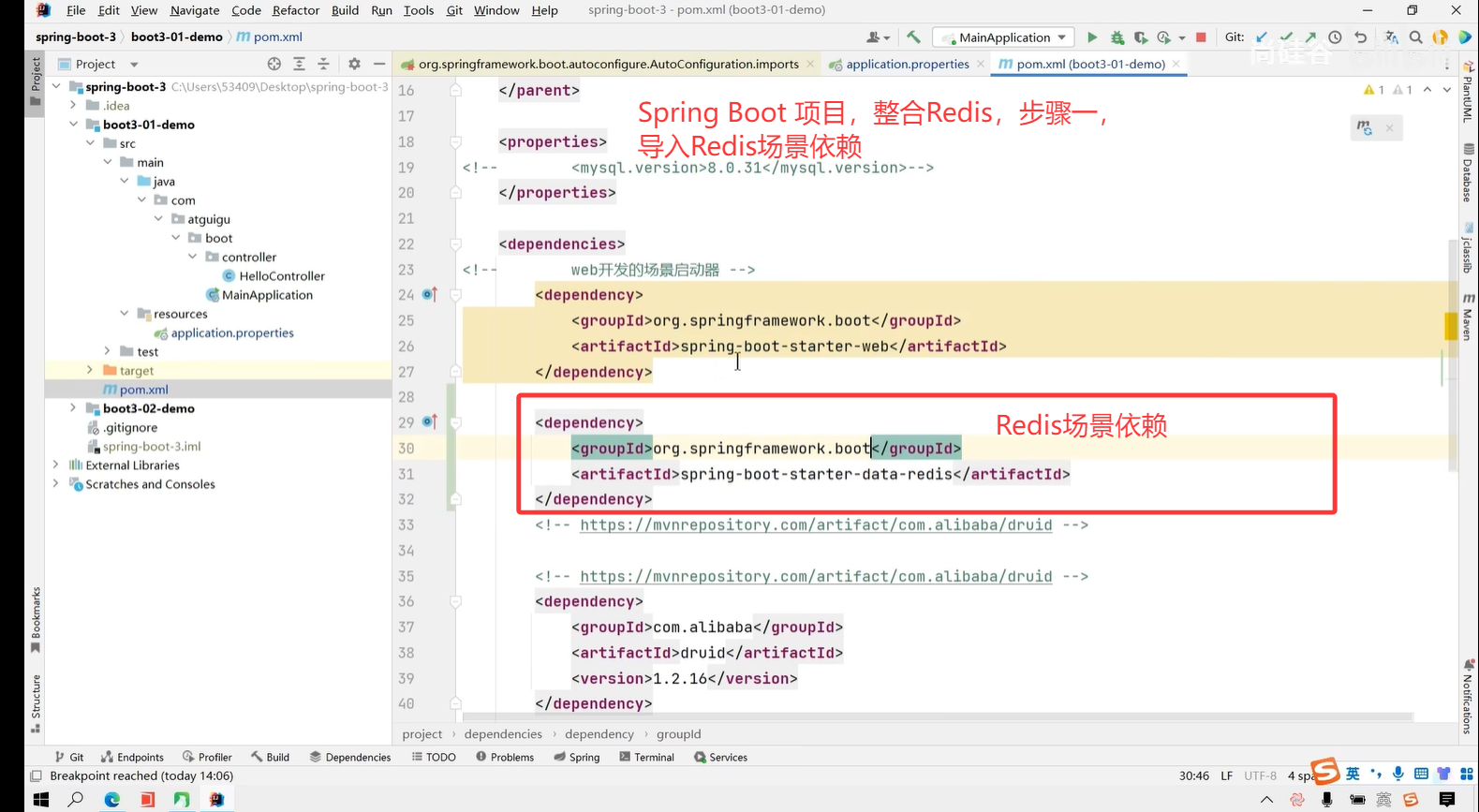
Task: Open the Maven tool window
Action: [x=1469, y=317]
